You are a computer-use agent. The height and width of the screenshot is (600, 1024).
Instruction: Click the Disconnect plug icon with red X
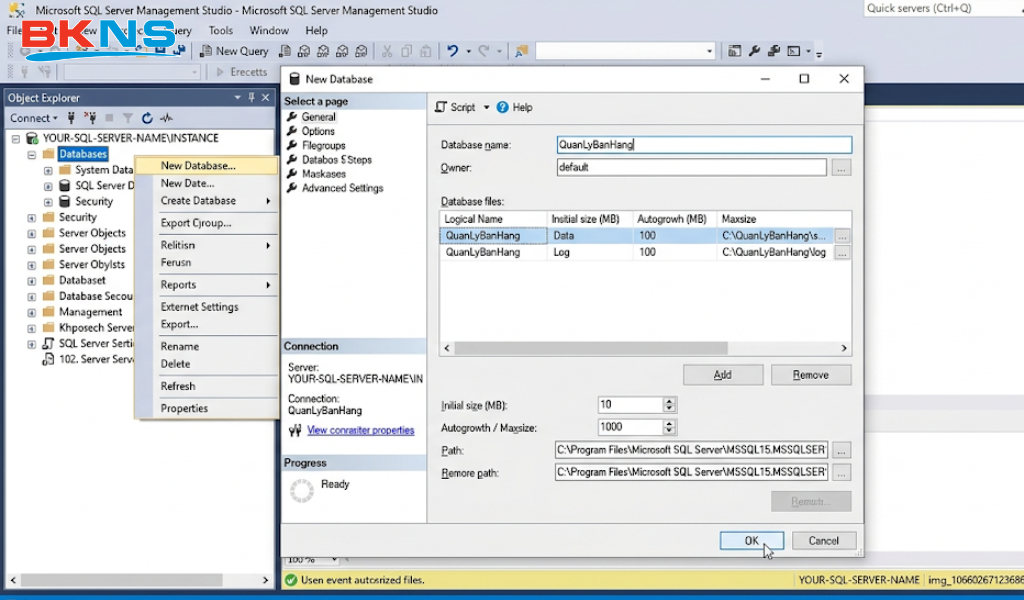coord(90,118)
